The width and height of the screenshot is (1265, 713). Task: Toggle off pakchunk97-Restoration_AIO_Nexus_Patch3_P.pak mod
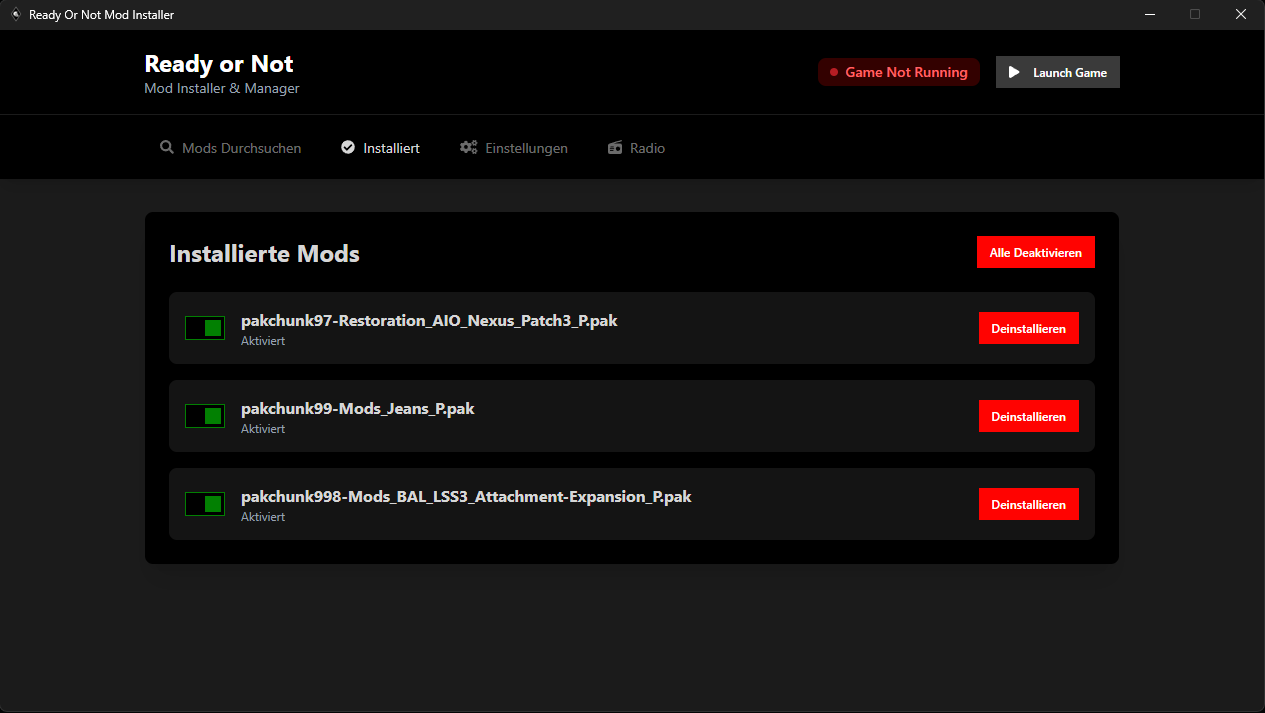[x=205, y=328]
